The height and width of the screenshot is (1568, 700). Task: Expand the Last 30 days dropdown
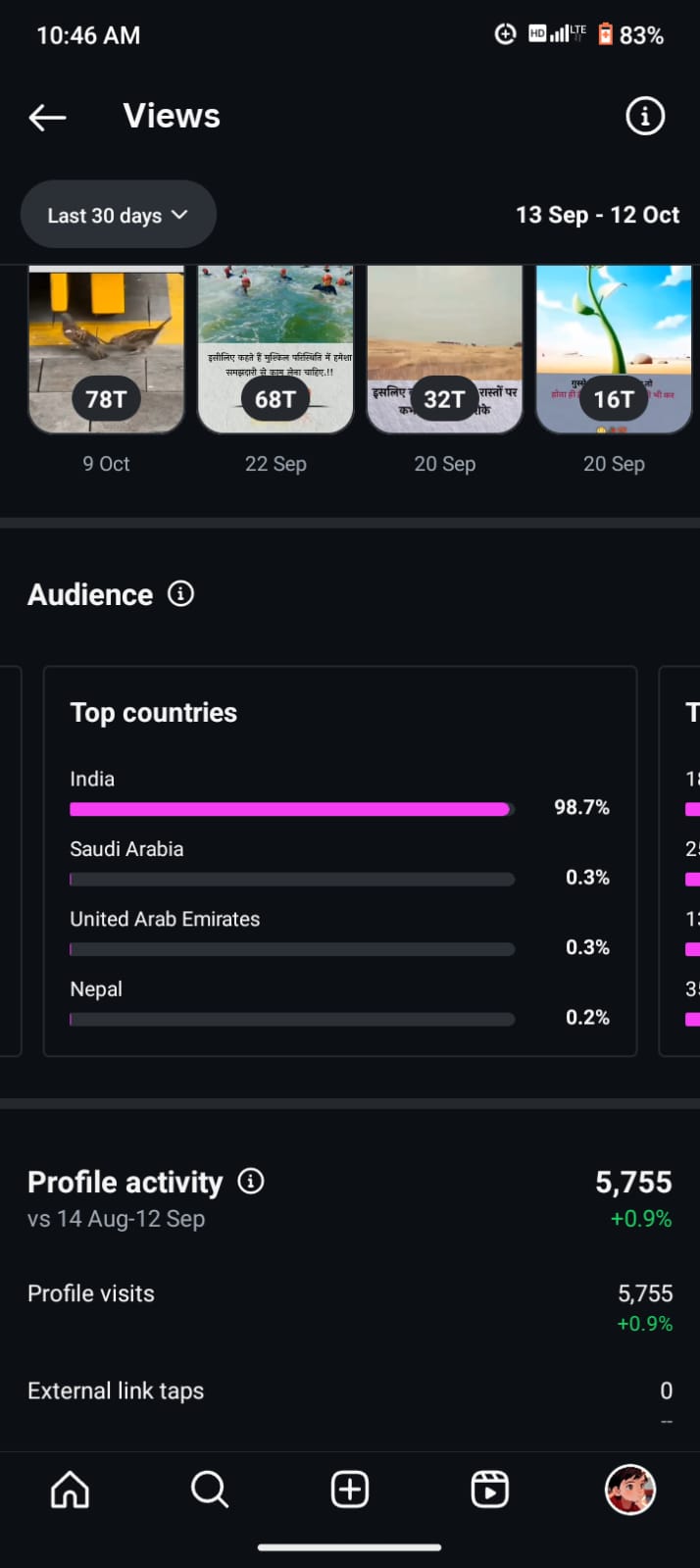tap(118, 215)
